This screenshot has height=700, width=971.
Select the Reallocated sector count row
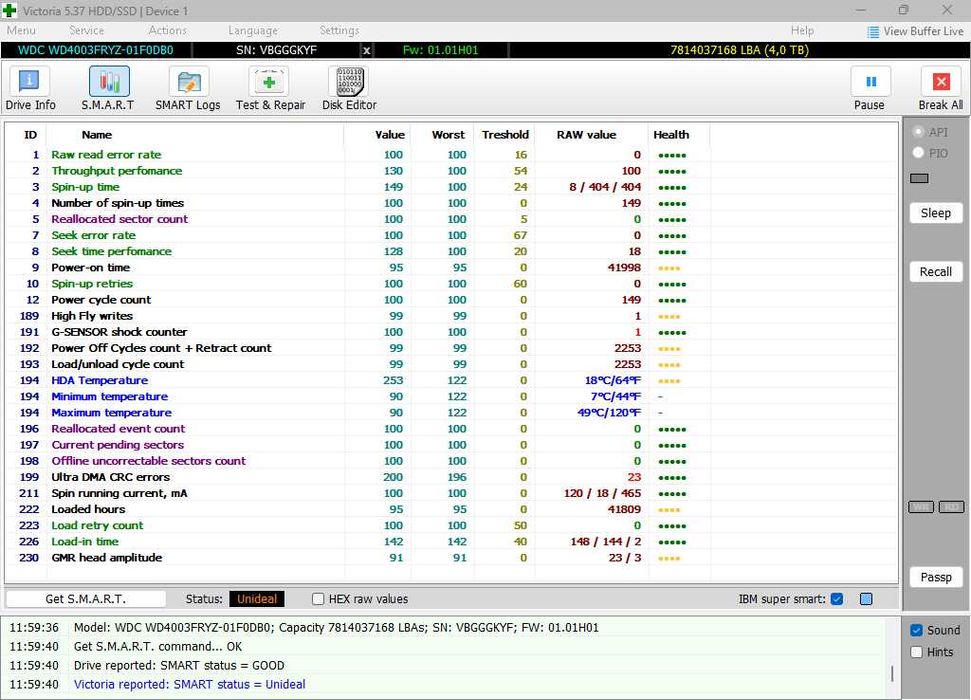(451, 219)
